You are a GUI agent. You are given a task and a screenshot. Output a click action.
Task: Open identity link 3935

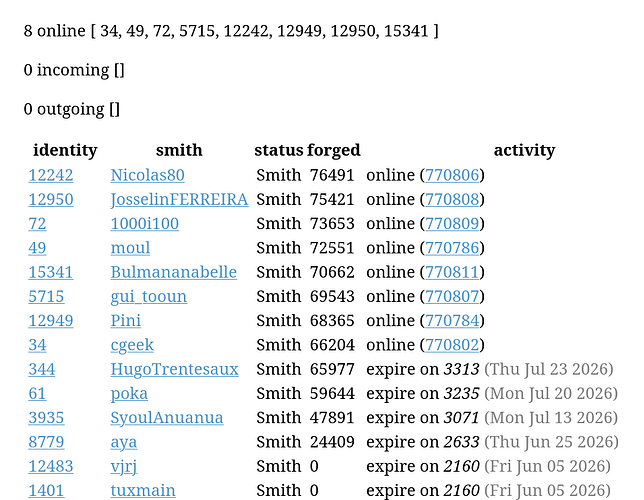coord(46,418)
